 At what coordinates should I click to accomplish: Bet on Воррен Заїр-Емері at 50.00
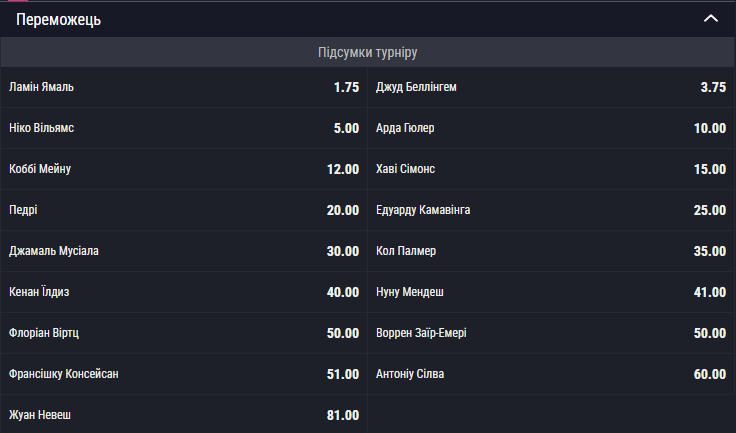(x=551, y=333)
